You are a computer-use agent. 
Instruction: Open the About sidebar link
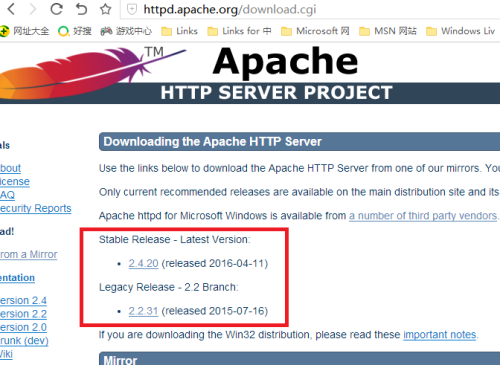[10, 168]
